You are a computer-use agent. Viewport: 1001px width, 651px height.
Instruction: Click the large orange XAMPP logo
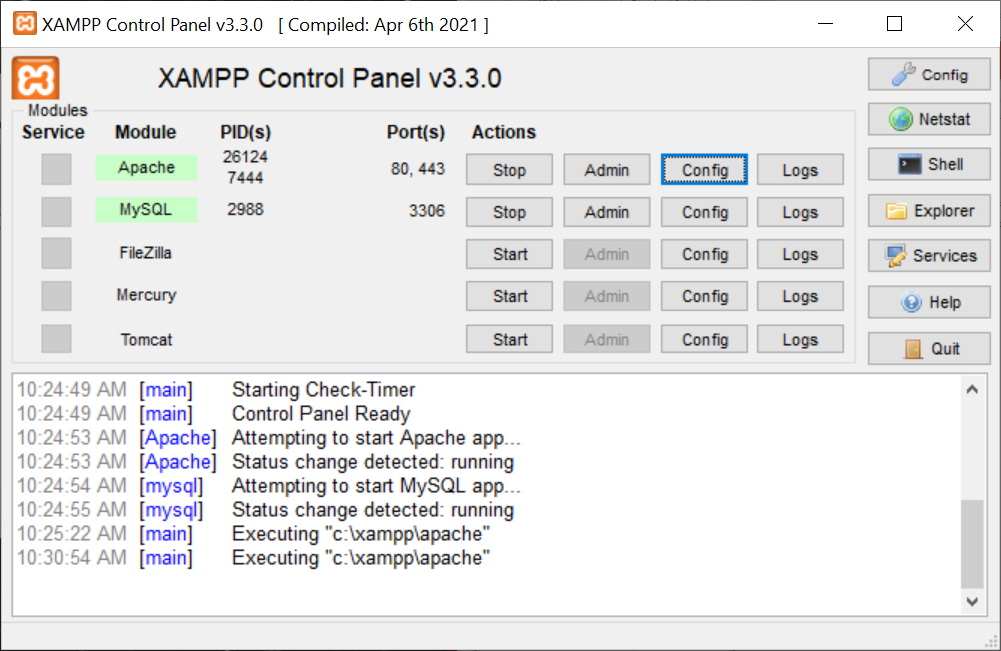point(36,79)
